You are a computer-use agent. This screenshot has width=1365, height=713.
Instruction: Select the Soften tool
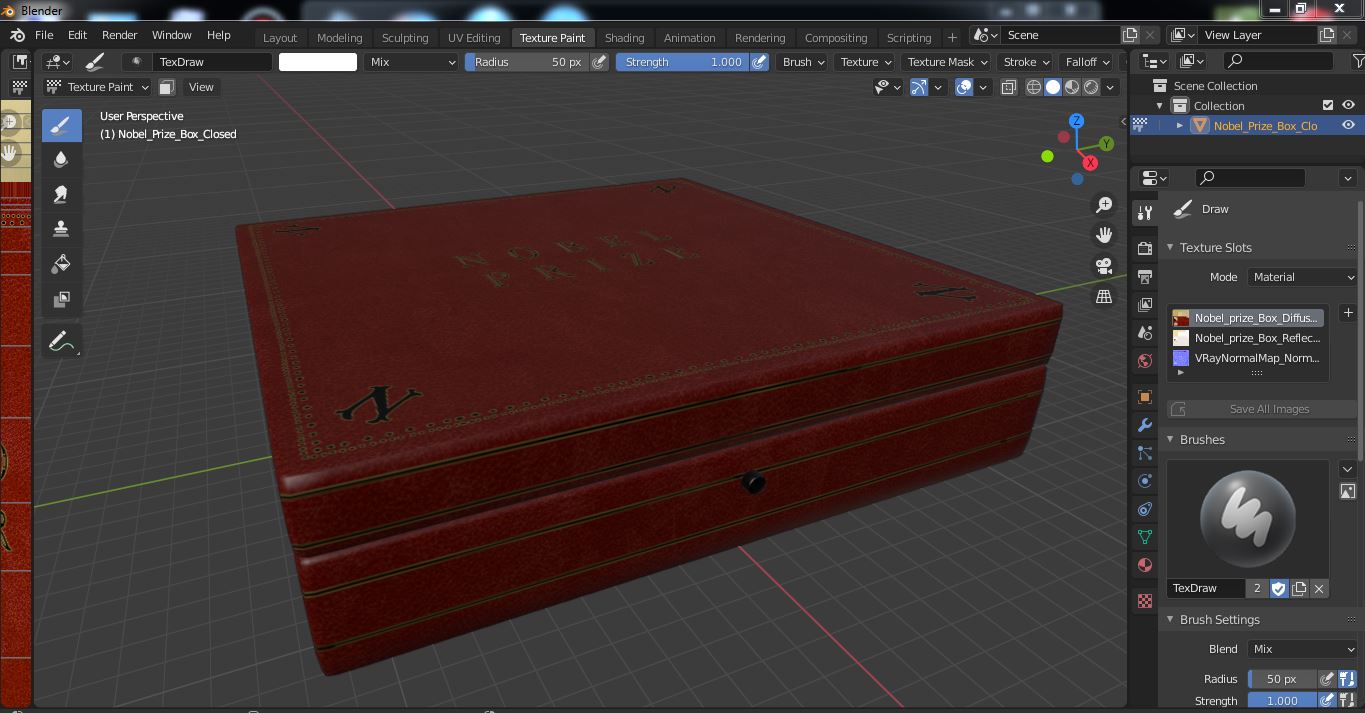(61, 160)
